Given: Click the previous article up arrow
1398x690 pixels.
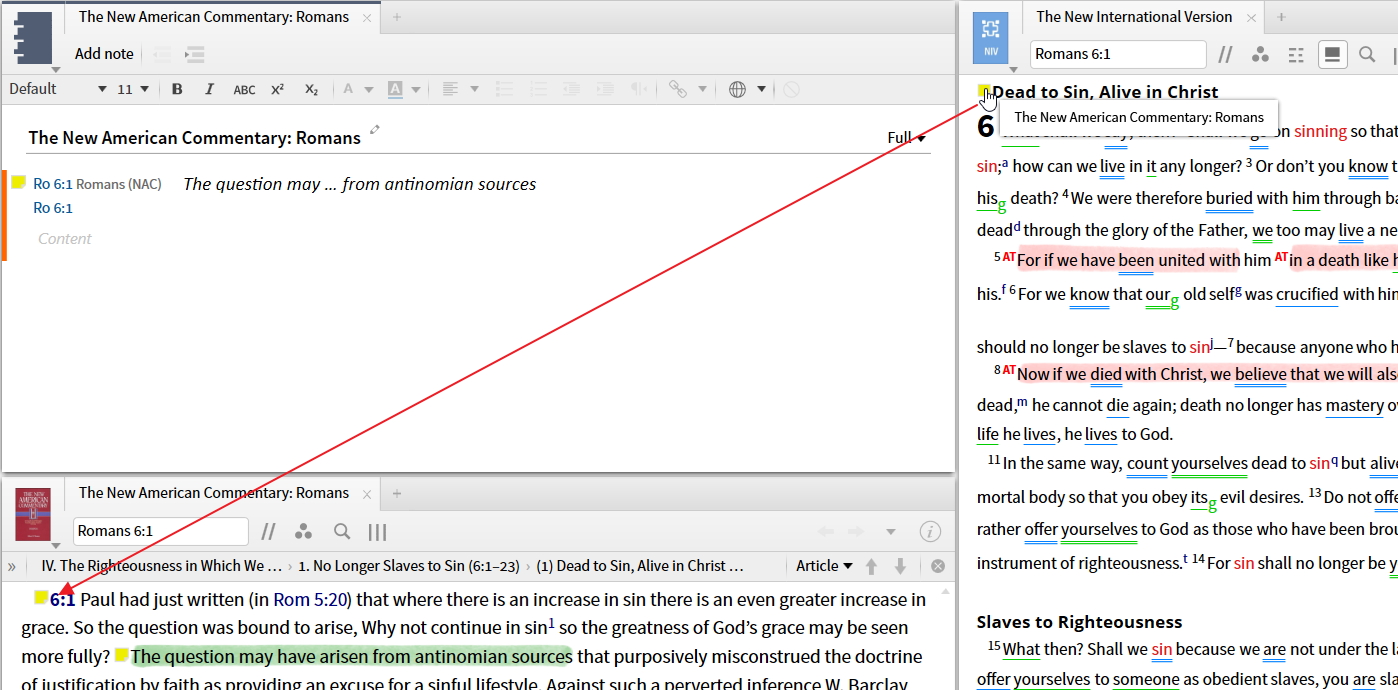Looking at the screenshot, I should click(871, 566).
